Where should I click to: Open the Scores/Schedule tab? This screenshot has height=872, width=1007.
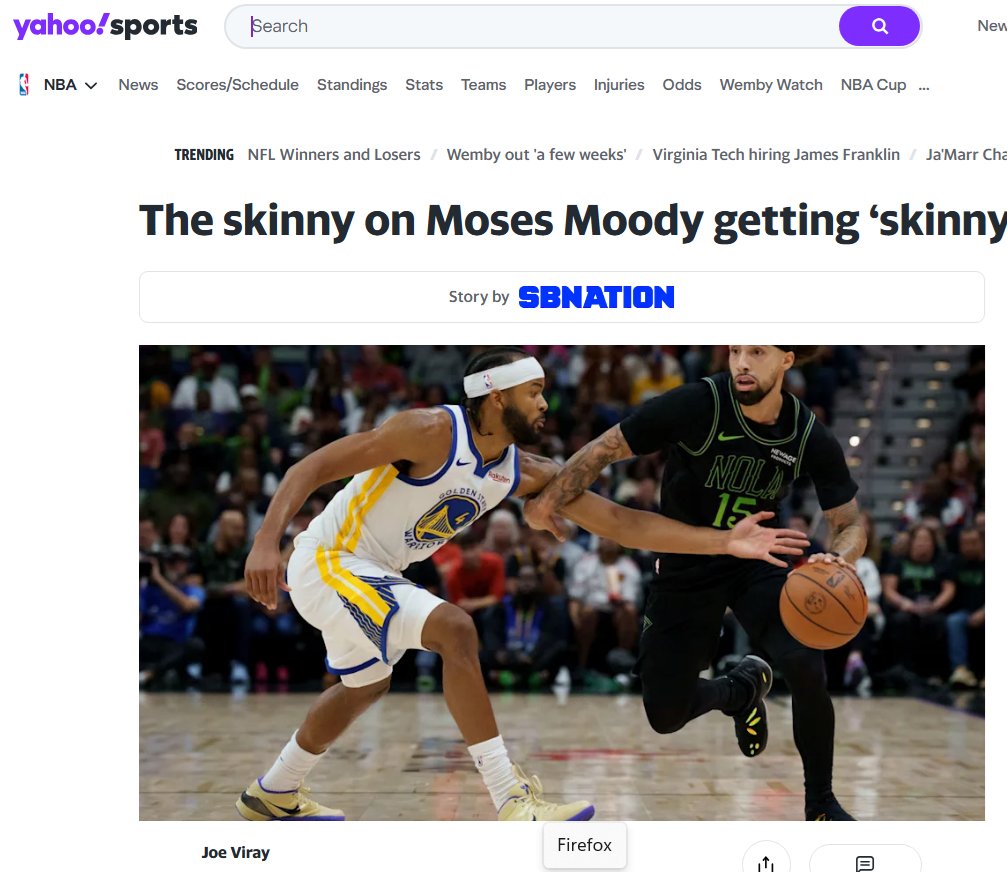pyautogui.click(x=238, y=85)
